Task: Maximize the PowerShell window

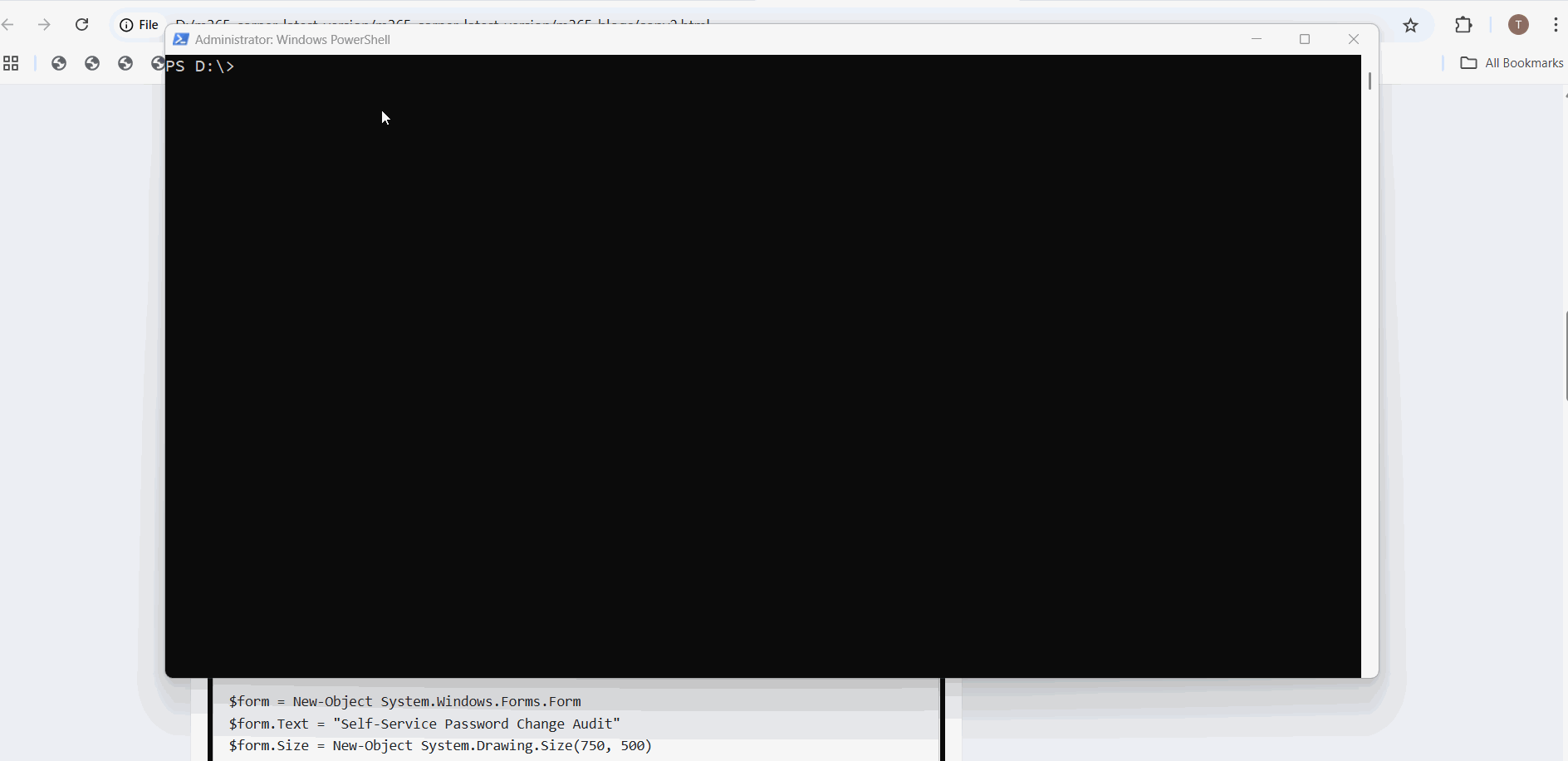Action: click(1305, 39)
